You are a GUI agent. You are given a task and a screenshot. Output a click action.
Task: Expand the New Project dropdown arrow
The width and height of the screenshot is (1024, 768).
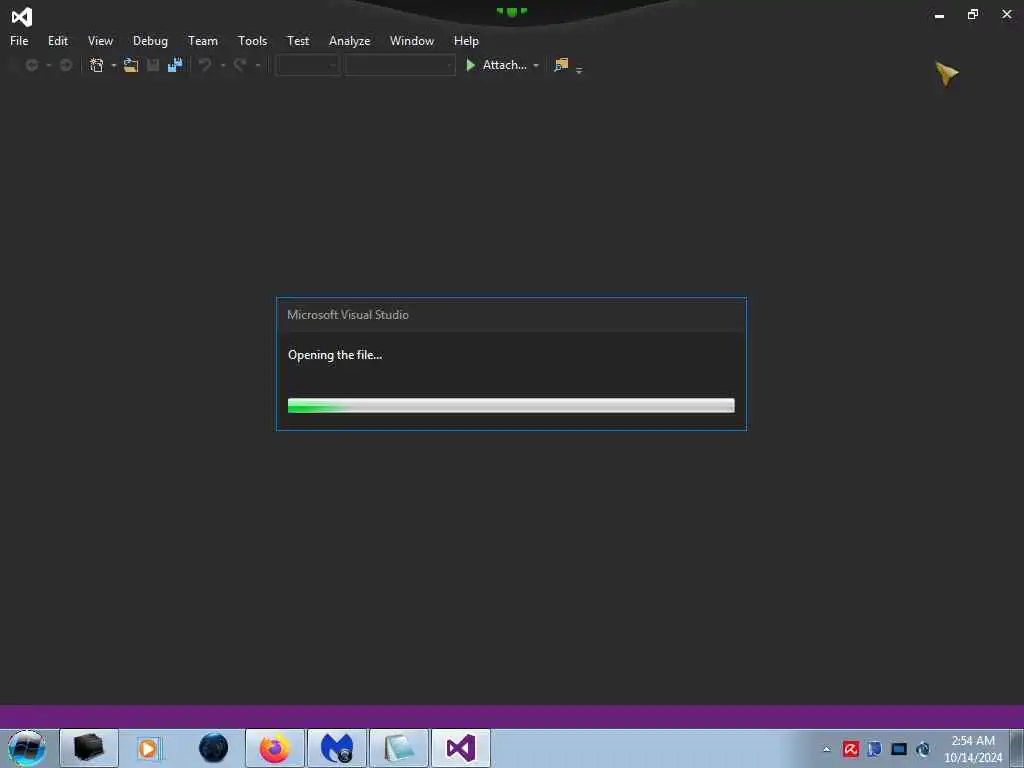(x=114, y=65)
